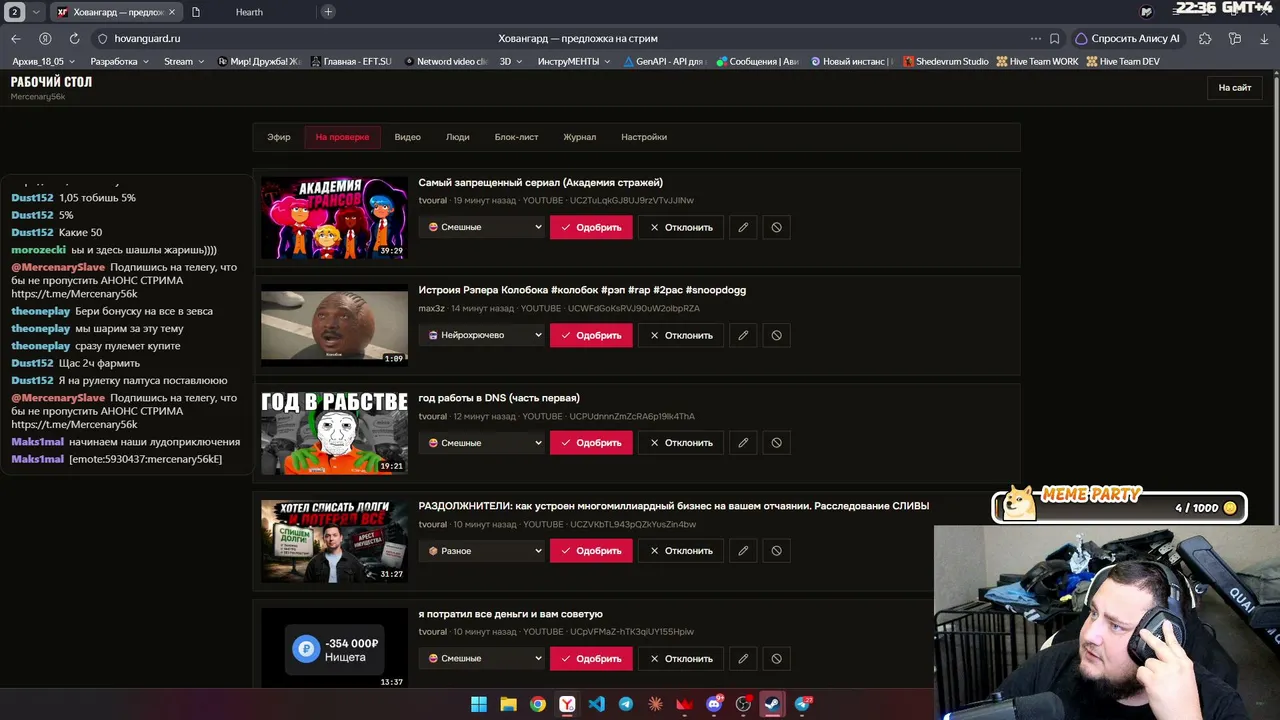Switch to the Эфир tab
1280x720 pixels.
(279, 137)
